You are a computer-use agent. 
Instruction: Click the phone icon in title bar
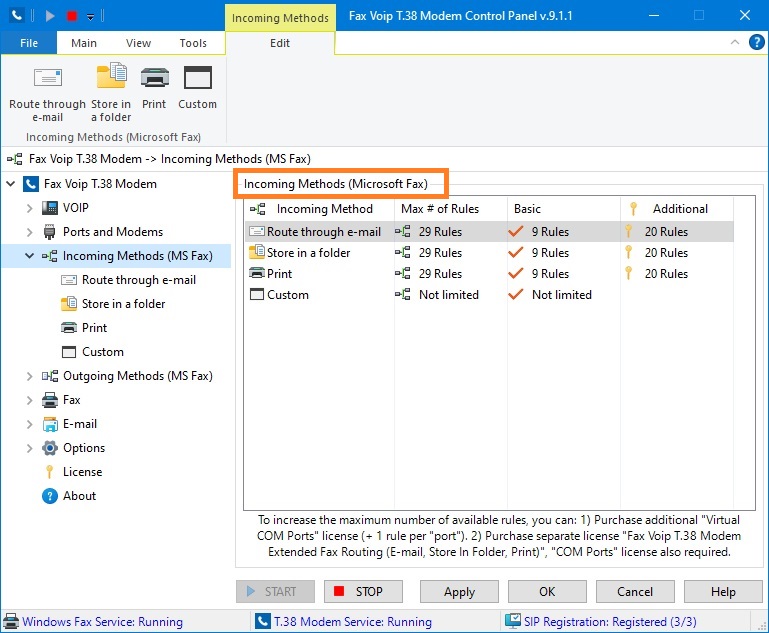pos(17,16)
